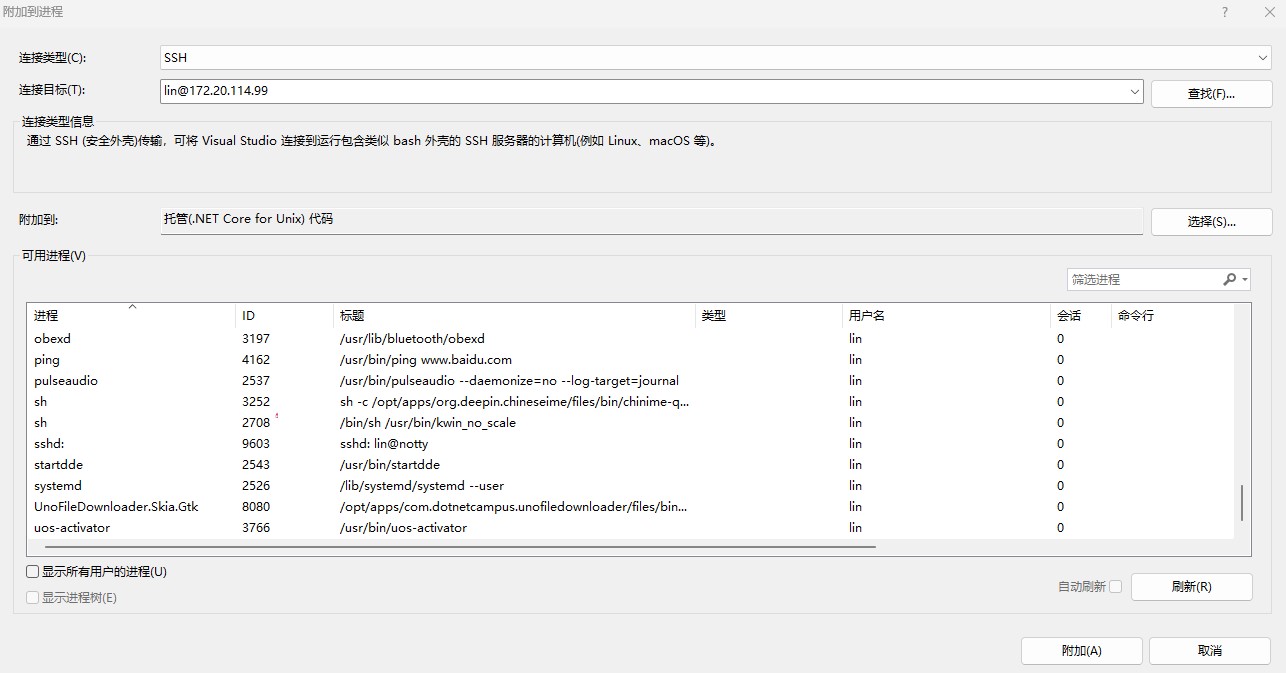Click the 刷新(R) button

tap(1191, 587)
